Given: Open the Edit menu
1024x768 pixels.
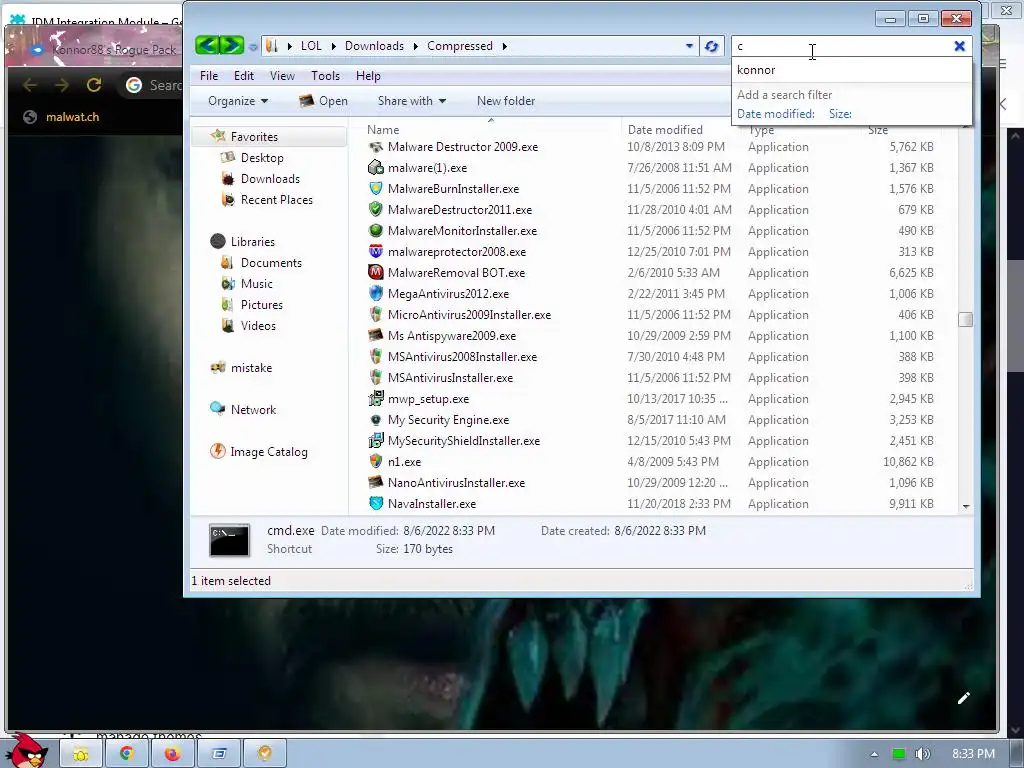Looking at the screenshot, I should [x=244, y=76].
